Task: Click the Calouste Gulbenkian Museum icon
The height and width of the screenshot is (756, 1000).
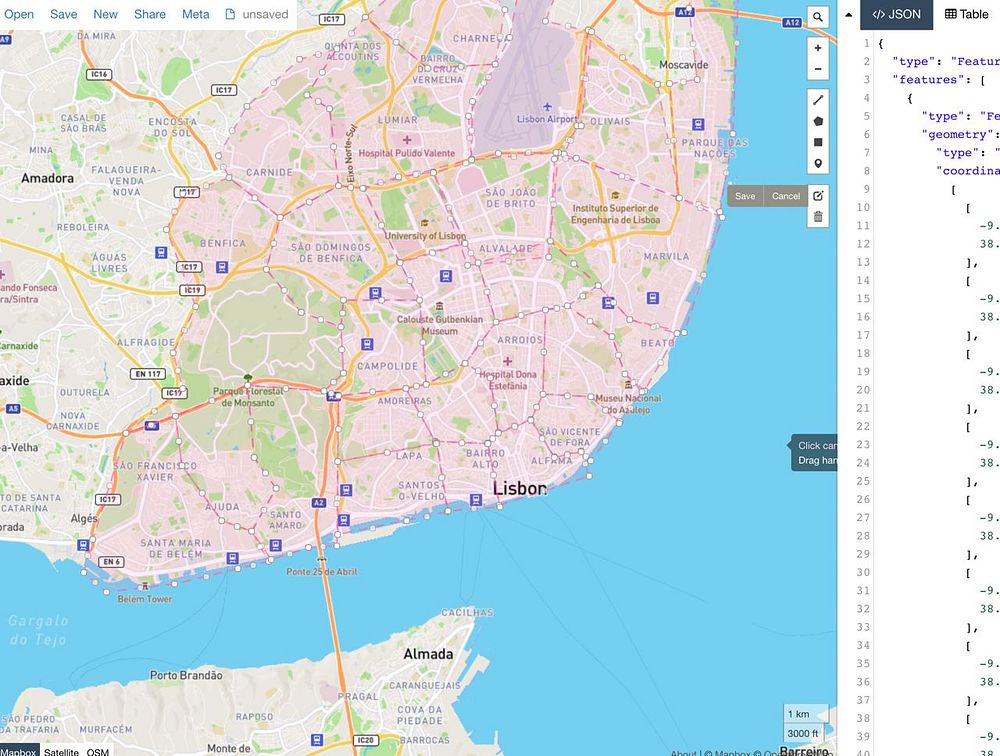Action: (x=439, y=307)
